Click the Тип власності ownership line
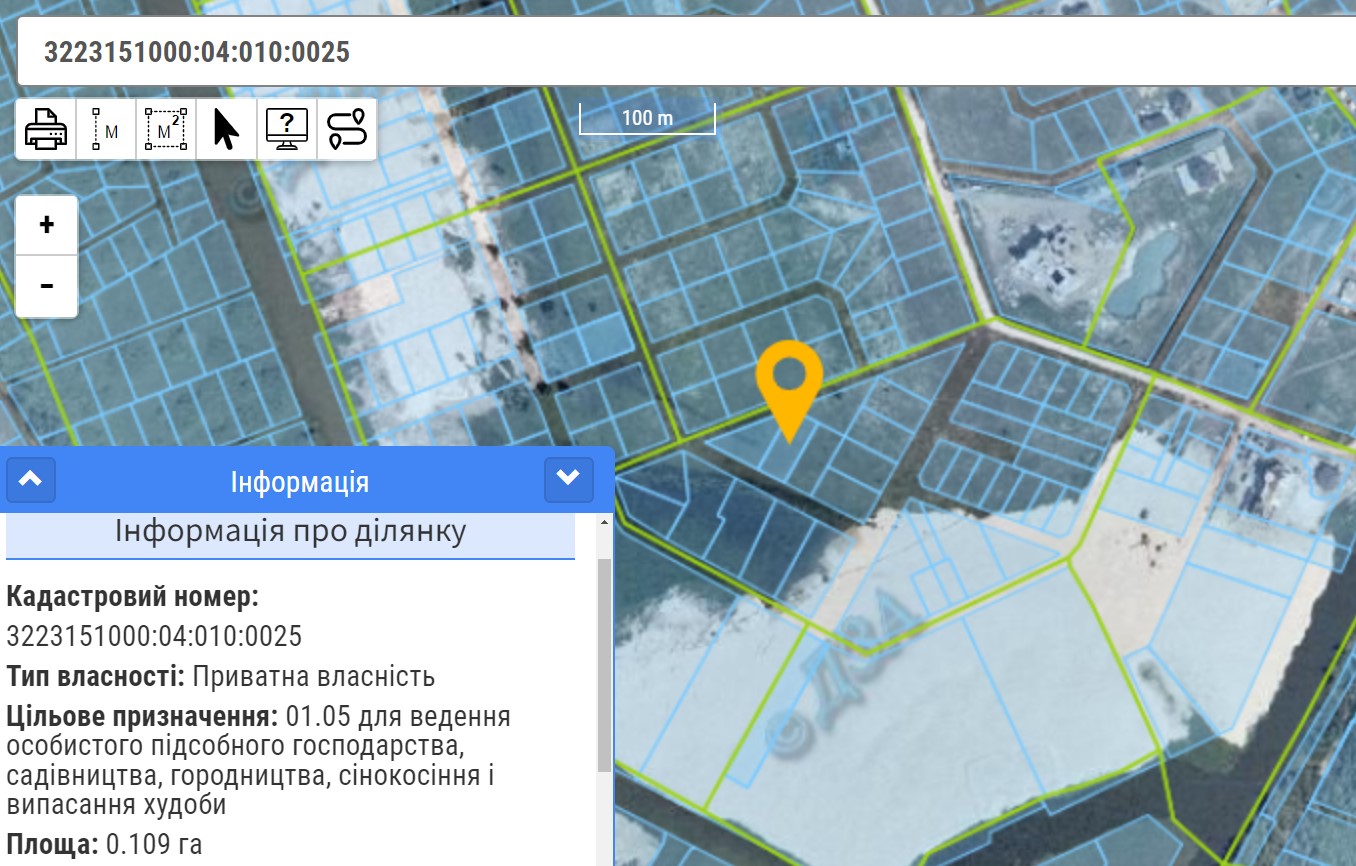Viewport: 1356px width, 866px height. (220, 676)
